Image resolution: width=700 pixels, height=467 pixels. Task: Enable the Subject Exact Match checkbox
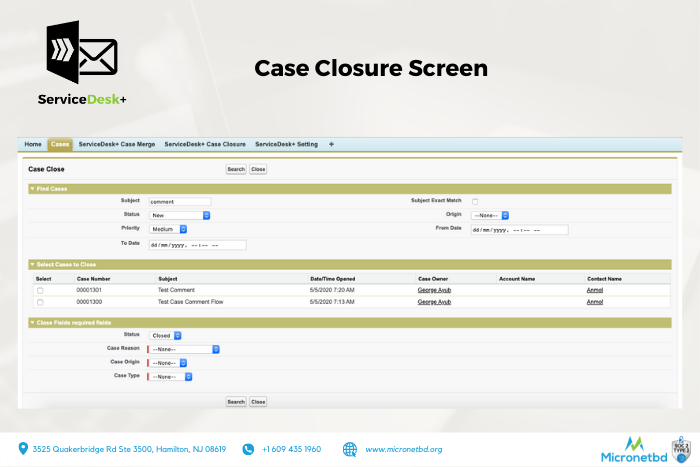[x=475, y=201]
